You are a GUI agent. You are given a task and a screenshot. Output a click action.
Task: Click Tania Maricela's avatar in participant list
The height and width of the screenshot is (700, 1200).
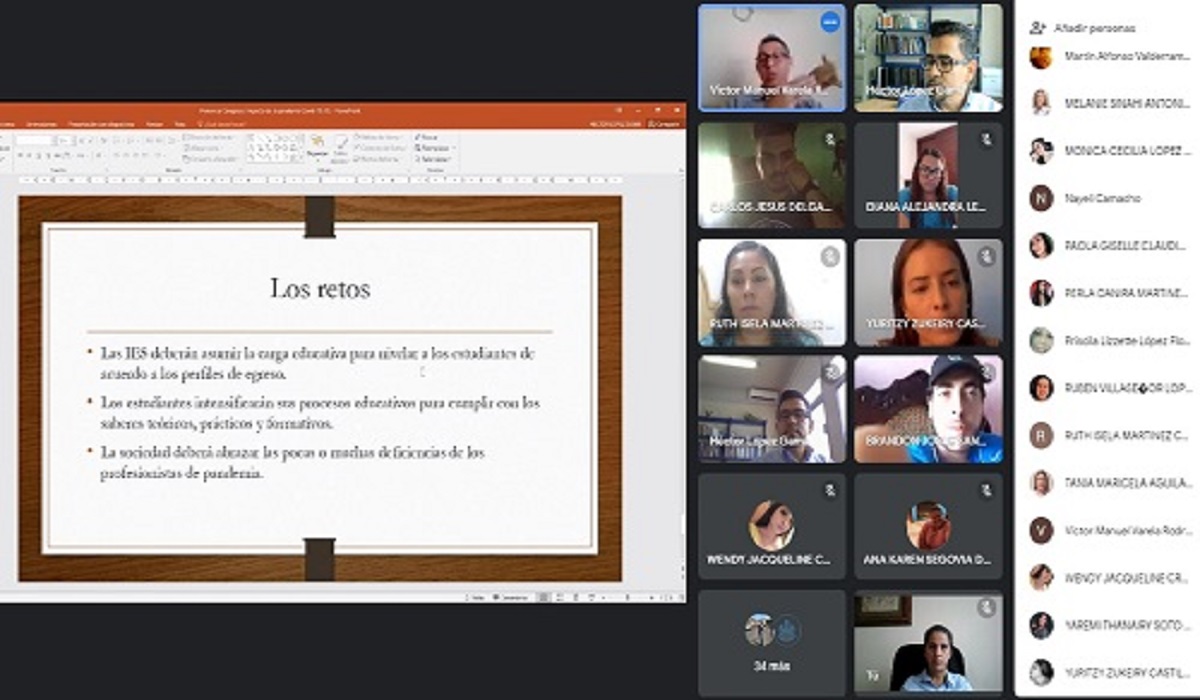point(1041,483)
